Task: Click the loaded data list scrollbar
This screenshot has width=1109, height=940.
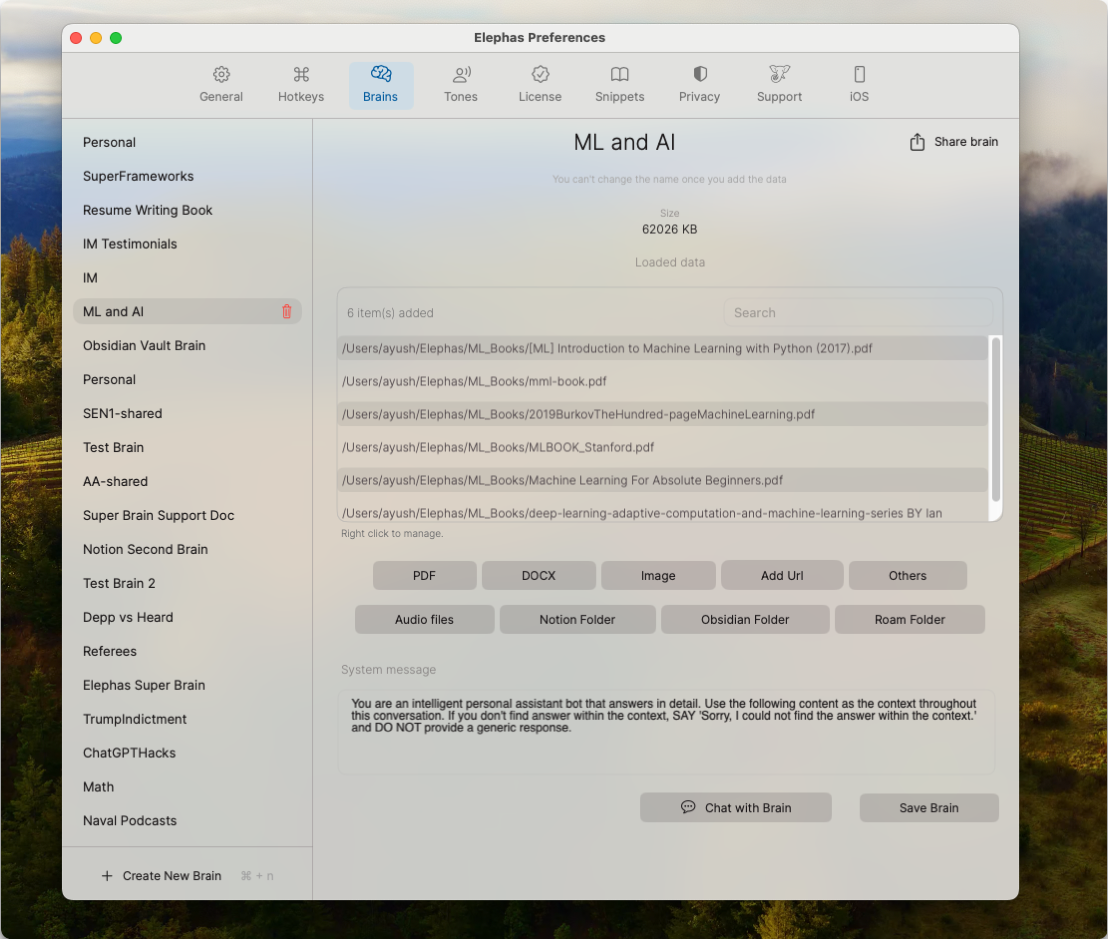Action: [x=995, y=420]
